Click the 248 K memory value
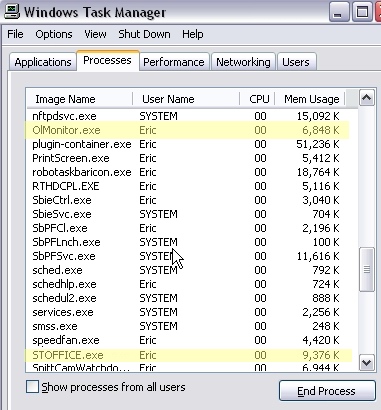This screenshot has width=381, height=410. tap(326, 326)
